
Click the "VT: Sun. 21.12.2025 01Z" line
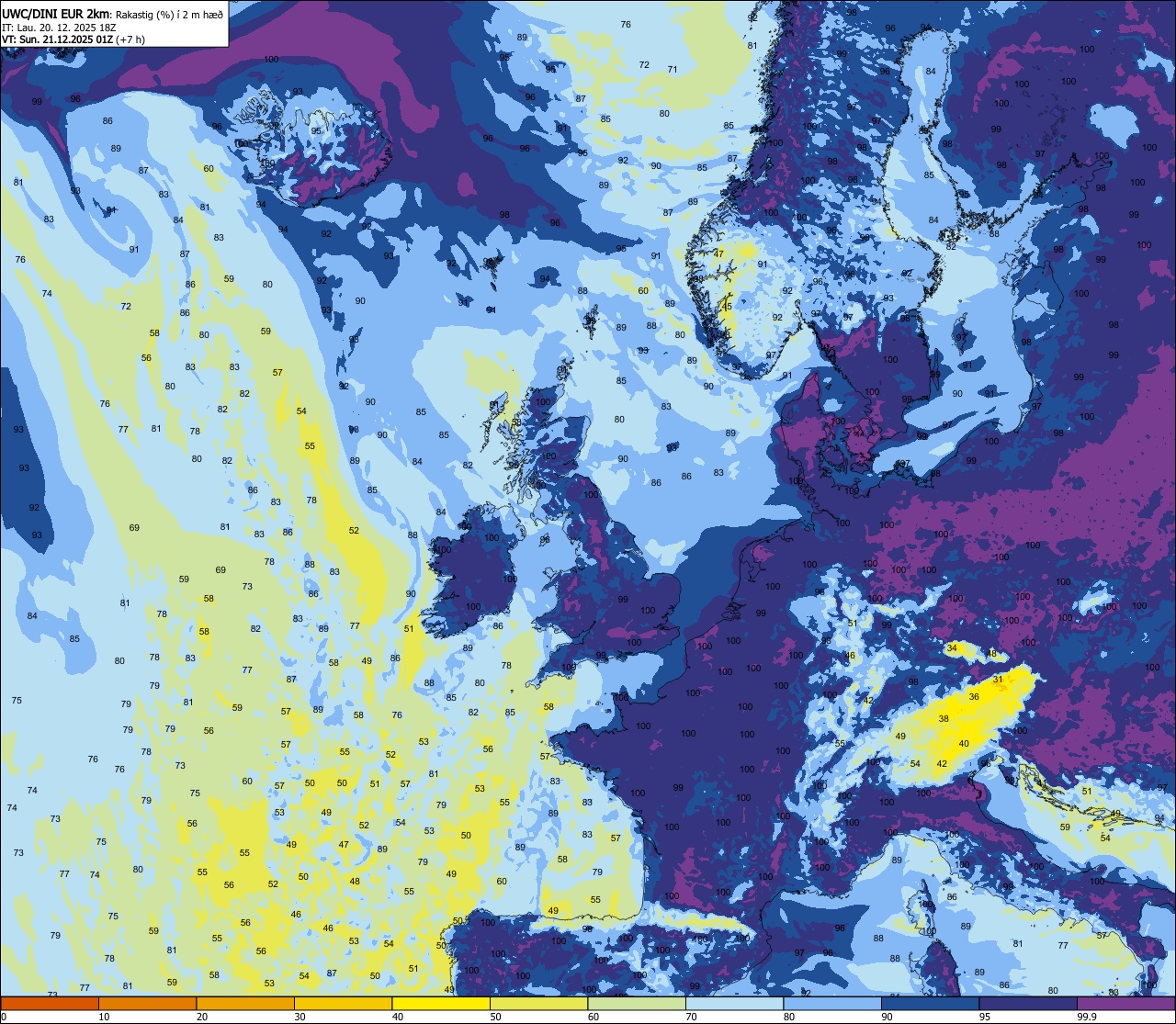click(57, 39)
